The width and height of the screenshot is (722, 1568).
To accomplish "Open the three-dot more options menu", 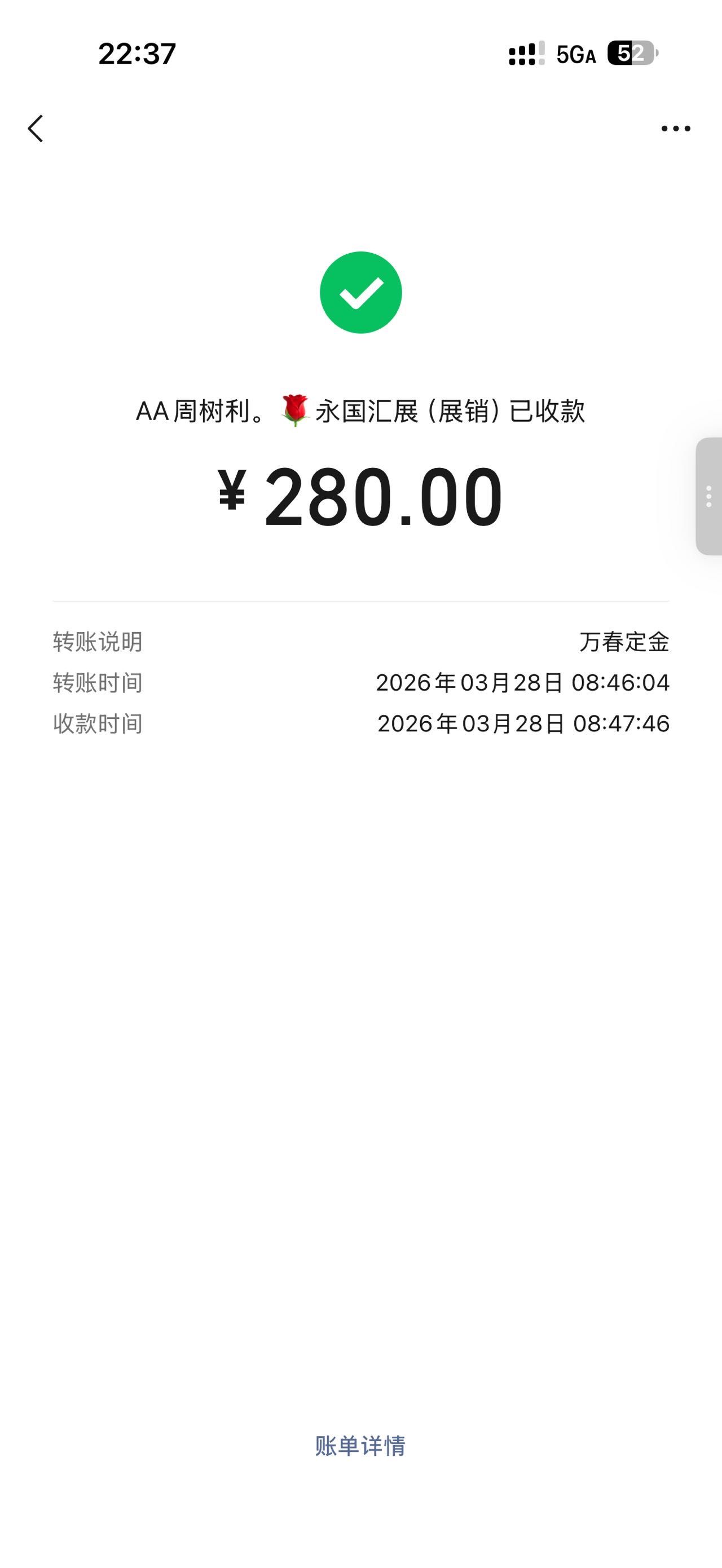I will tap(676, 129).
